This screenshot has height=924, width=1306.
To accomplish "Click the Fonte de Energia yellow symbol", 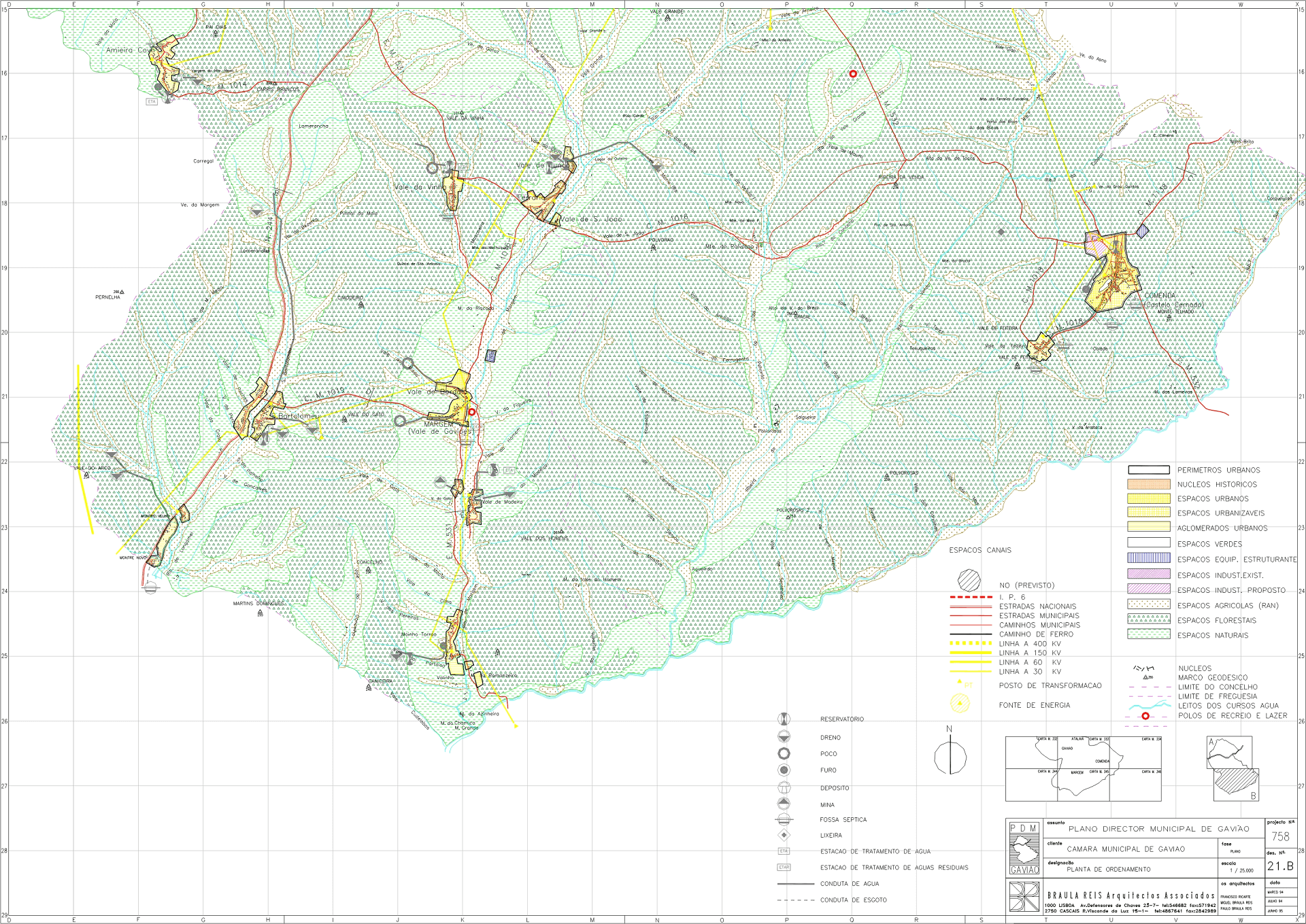I will click(960, 704).
